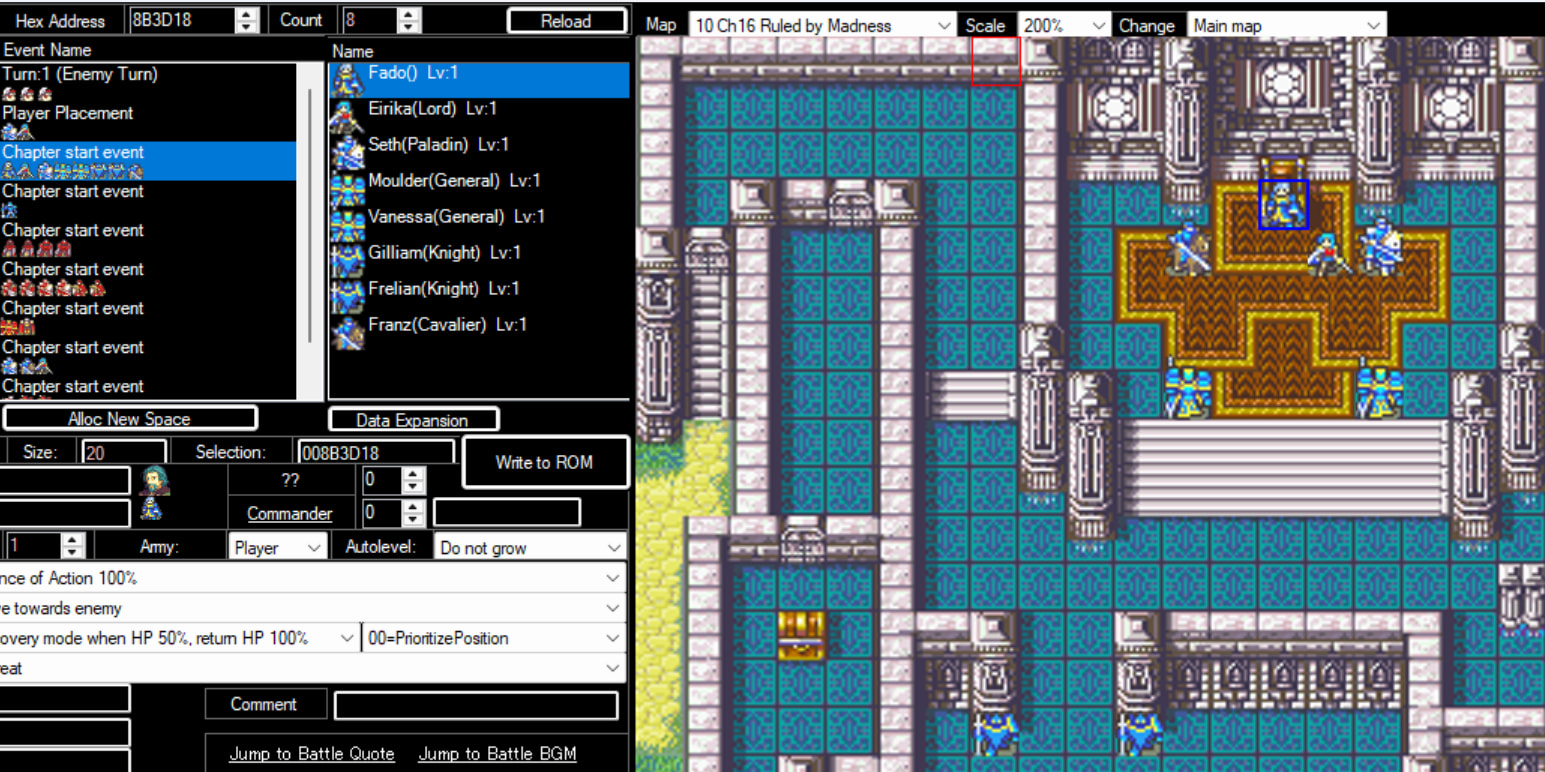Select Eirika's Lord sprite in the unit list
1545x772 pixels.
[x=347, y=116]
